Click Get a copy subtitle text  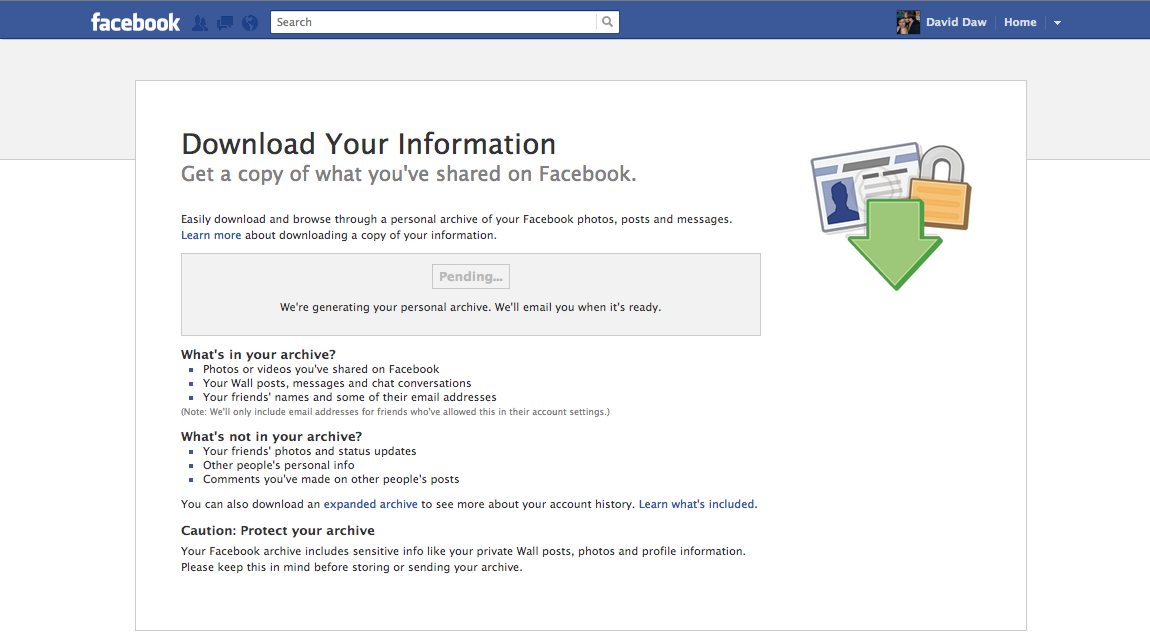pyautogui.click(x=409, y=174)
